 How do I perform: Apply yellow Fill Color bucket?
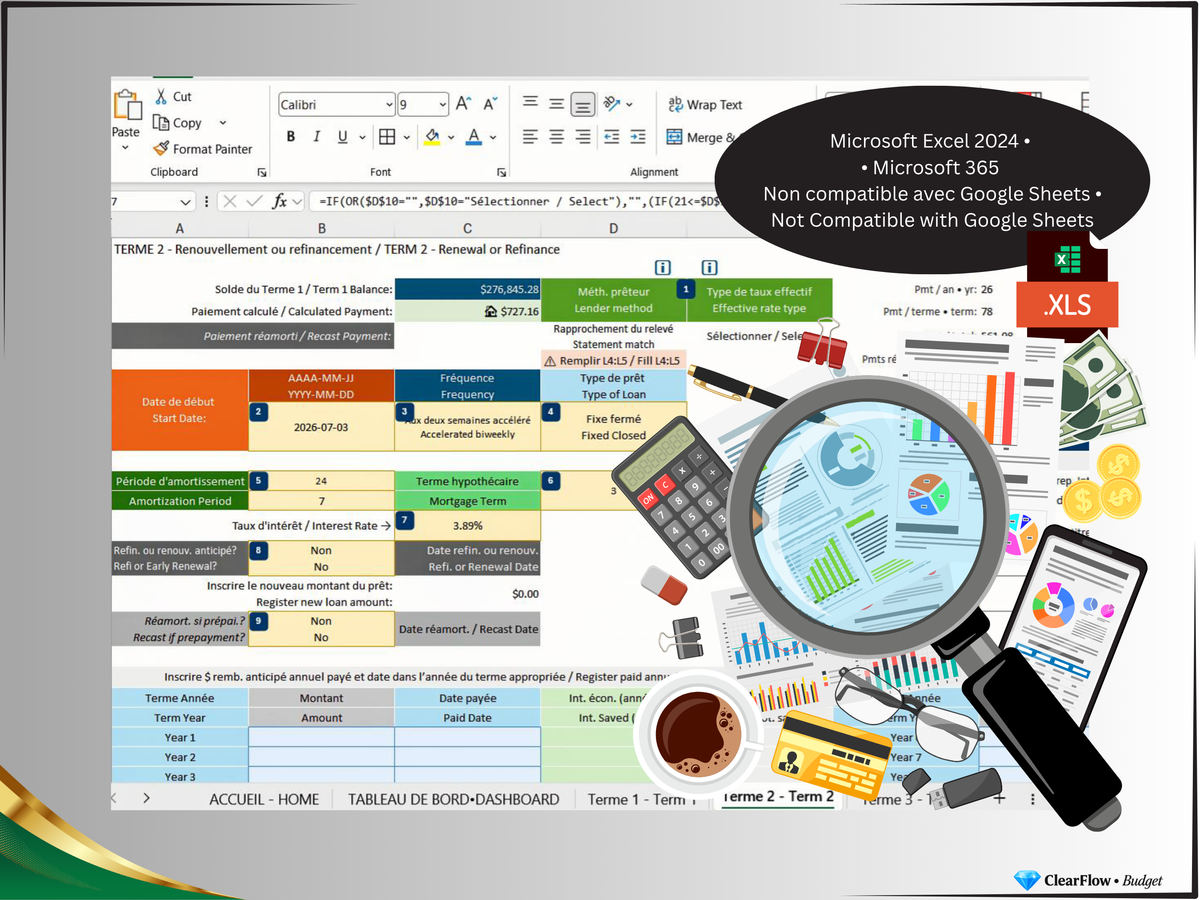(x=433, y=137)
